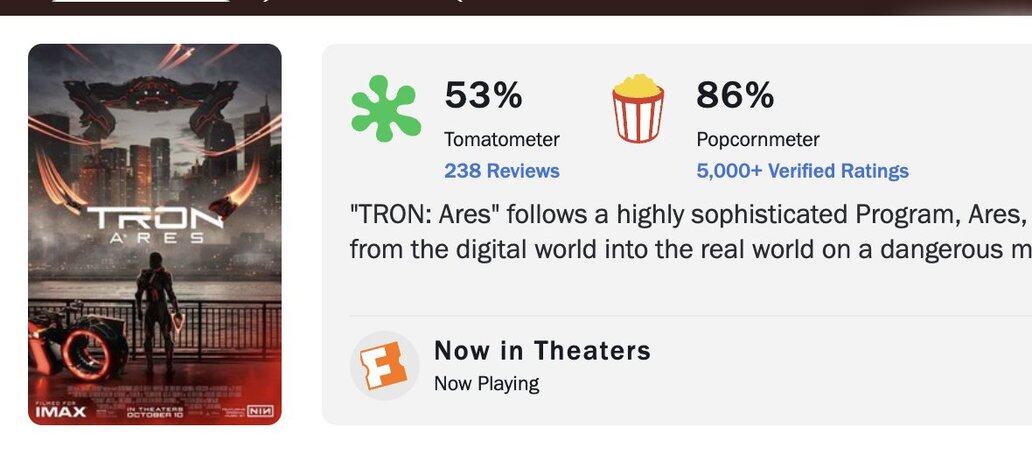1032x455 pixels.
Task: Click the Now in Theaters heading
Action: 542,351
